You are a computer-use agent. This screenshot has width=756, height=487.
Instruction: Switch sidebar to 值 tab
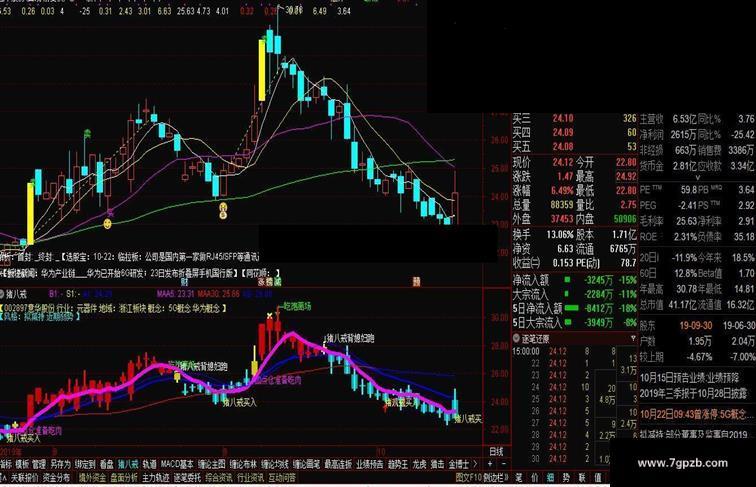[598, 478]
